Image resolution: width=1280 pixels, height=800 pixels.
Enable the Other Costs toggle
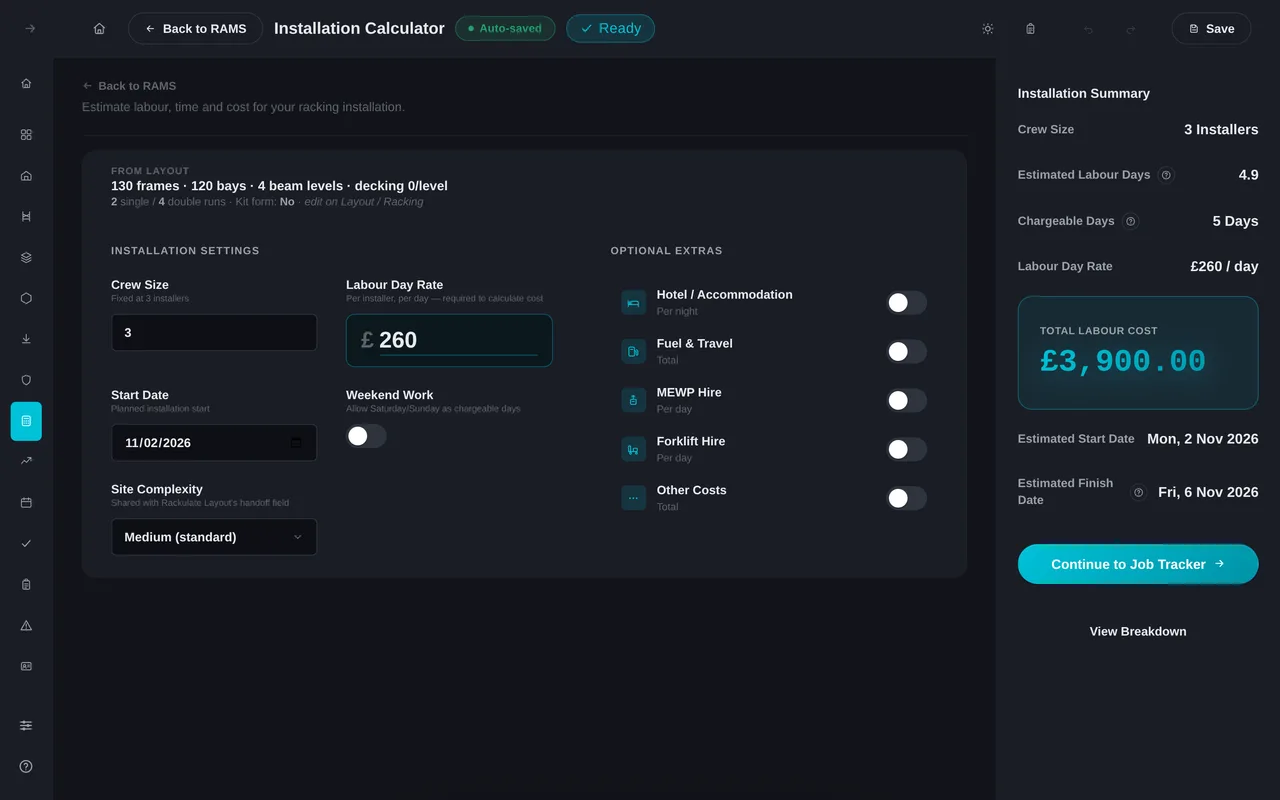906,498
